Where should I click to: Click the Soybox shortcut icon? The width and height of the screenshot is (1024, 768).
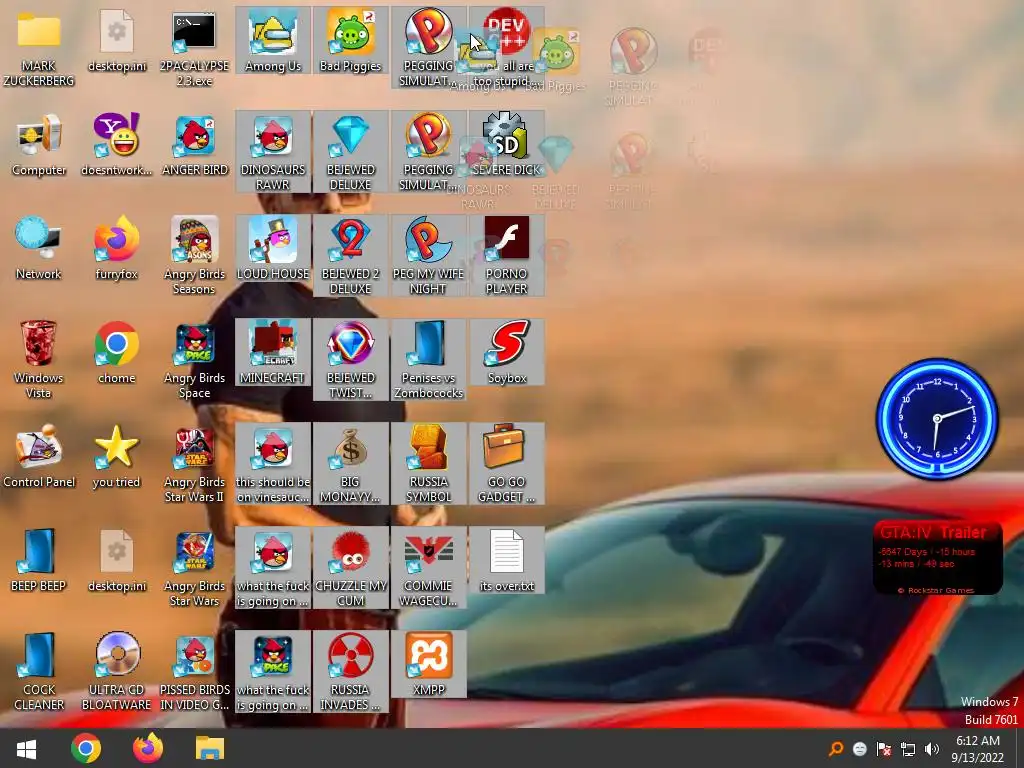tap(507, 353)
